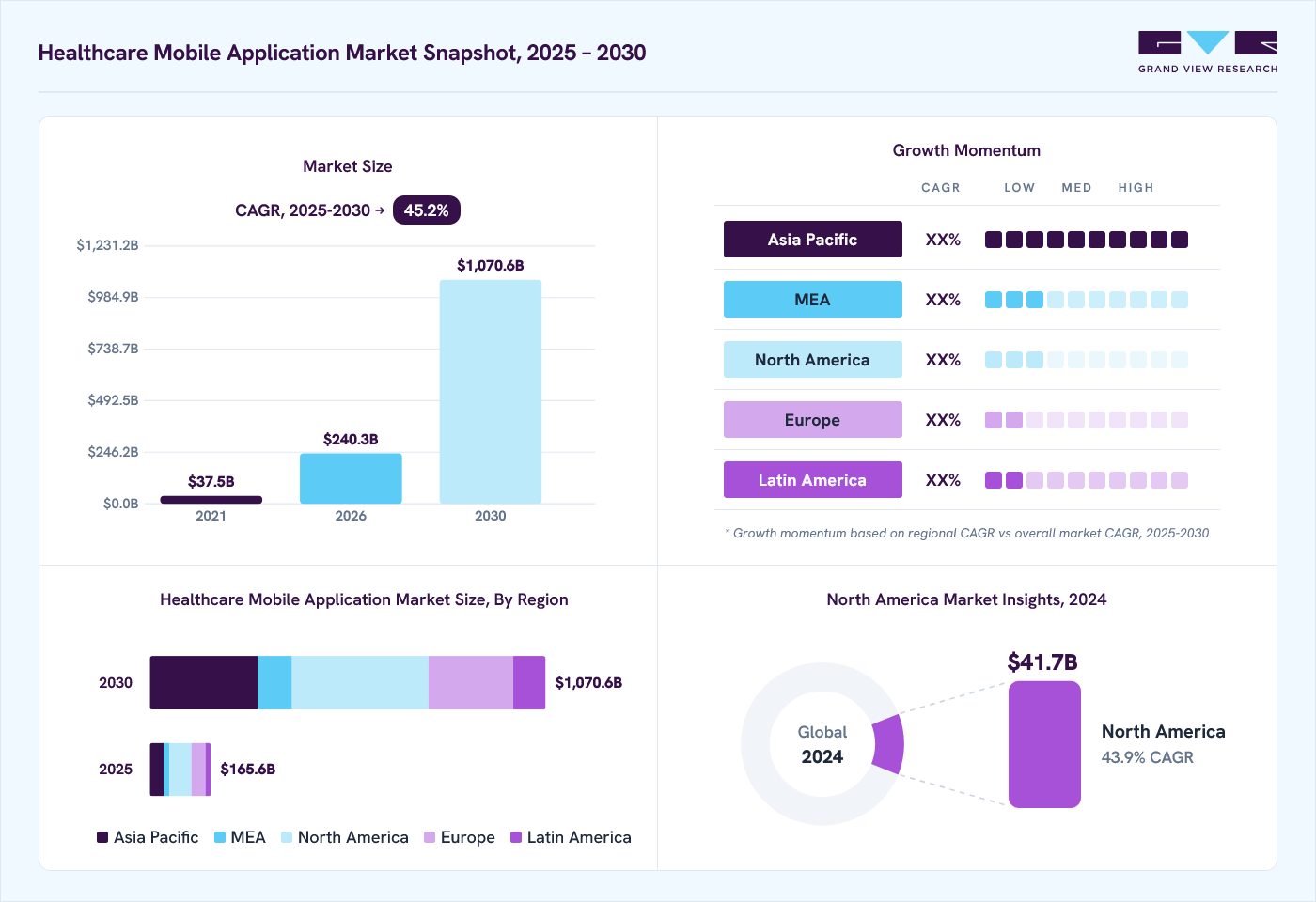The image size is (1316, 902).
Task: Click the Latin America momentum indicator squares
Action: pyautogui.click(x=1087, y=480)
